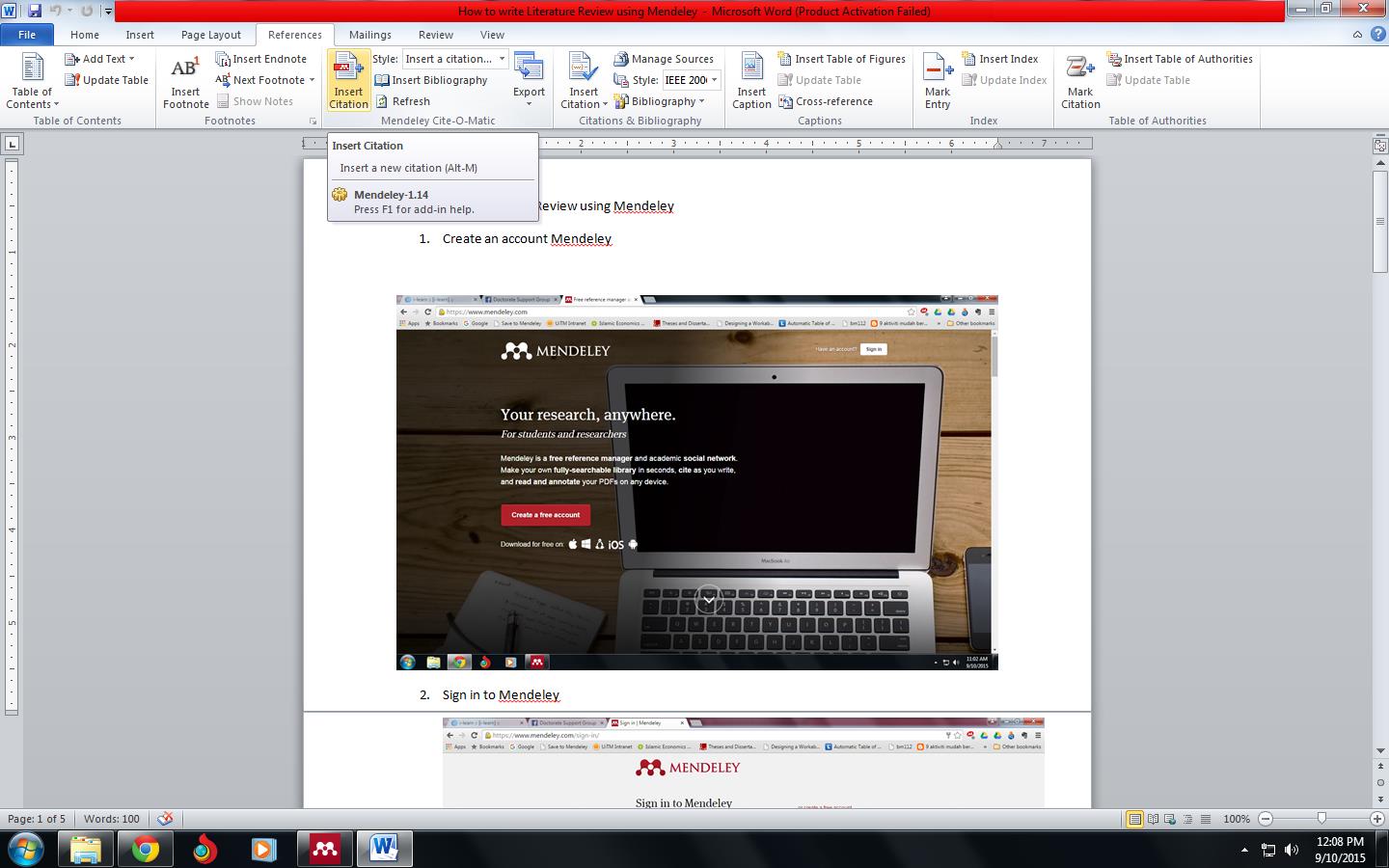Click the Insert Caption button

click(x=751, y=80)
